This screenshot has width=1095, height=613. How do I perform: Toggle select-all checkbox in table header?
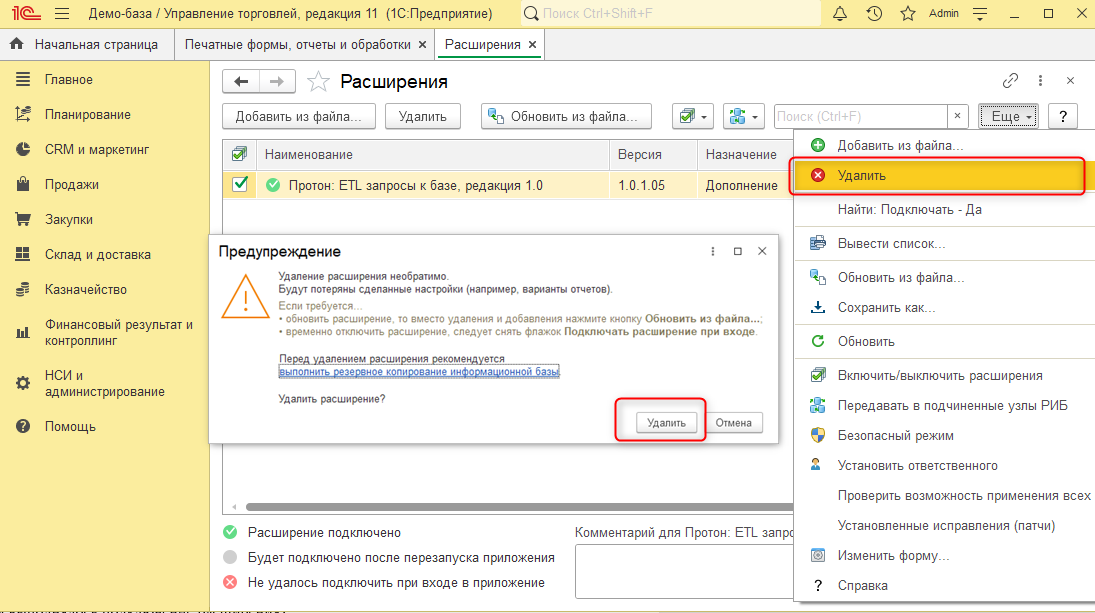pyautogui.click(x=239, y=154)
